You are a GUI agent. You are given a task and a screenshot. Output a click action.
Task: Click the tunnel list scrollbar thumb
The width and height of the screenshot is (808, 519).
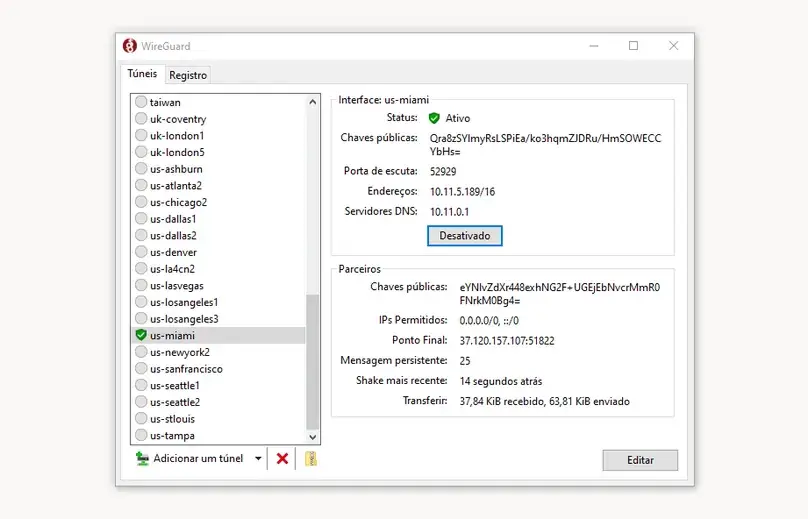click(x=312, y=362)
